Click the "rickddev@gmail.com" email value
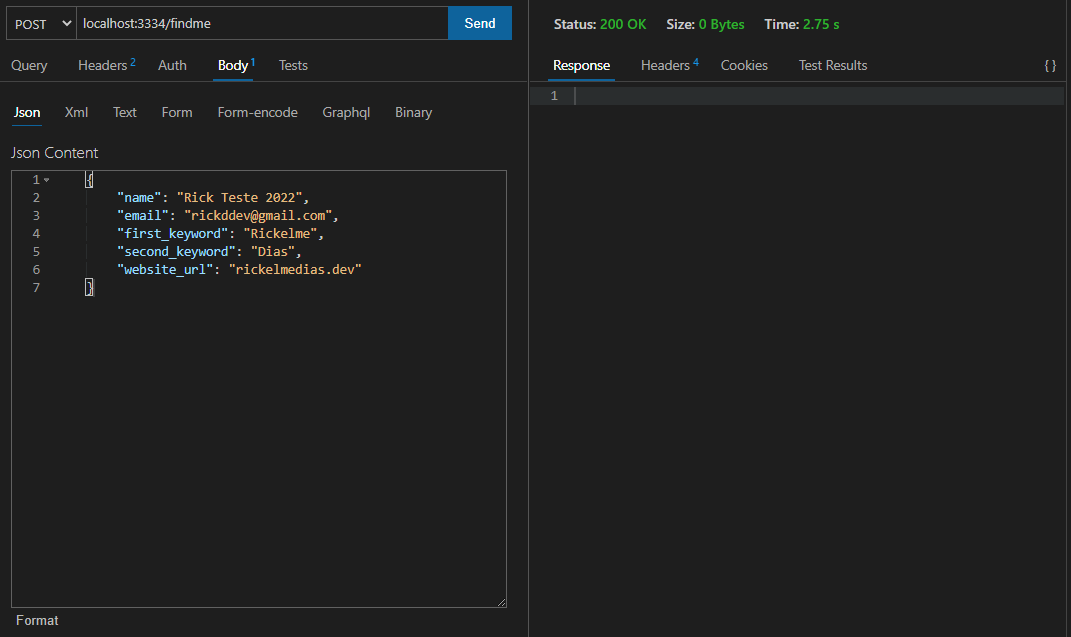The height and width of the screenshot is (637, 1071). coord(258,216)
